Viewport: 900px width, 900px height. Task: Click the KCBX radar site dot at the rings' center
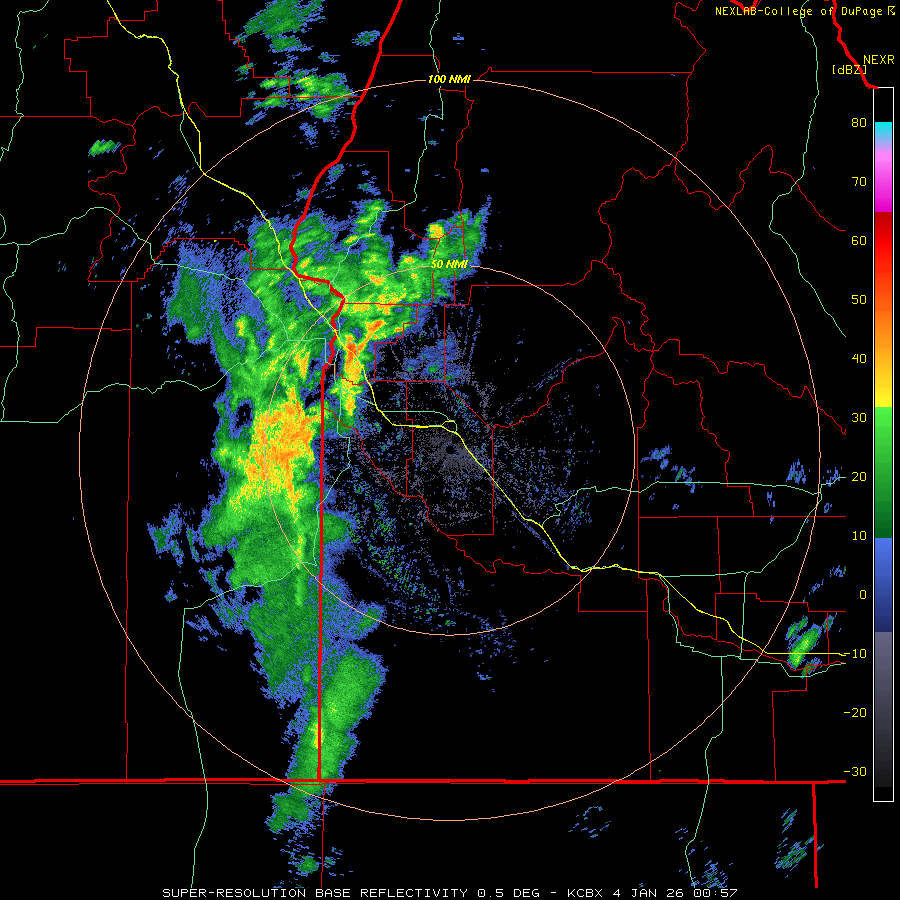pyautogui.click(x=451, y=449)
